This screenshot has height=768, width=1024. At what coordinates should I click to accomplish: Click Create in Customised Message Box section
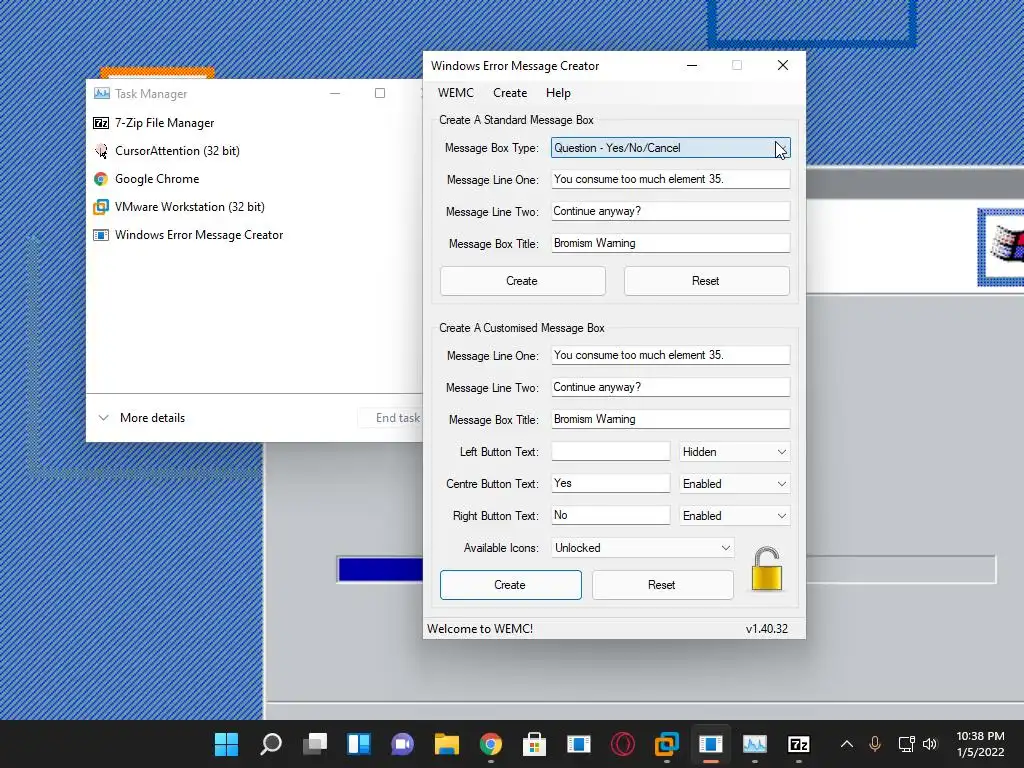click(511, 585)
